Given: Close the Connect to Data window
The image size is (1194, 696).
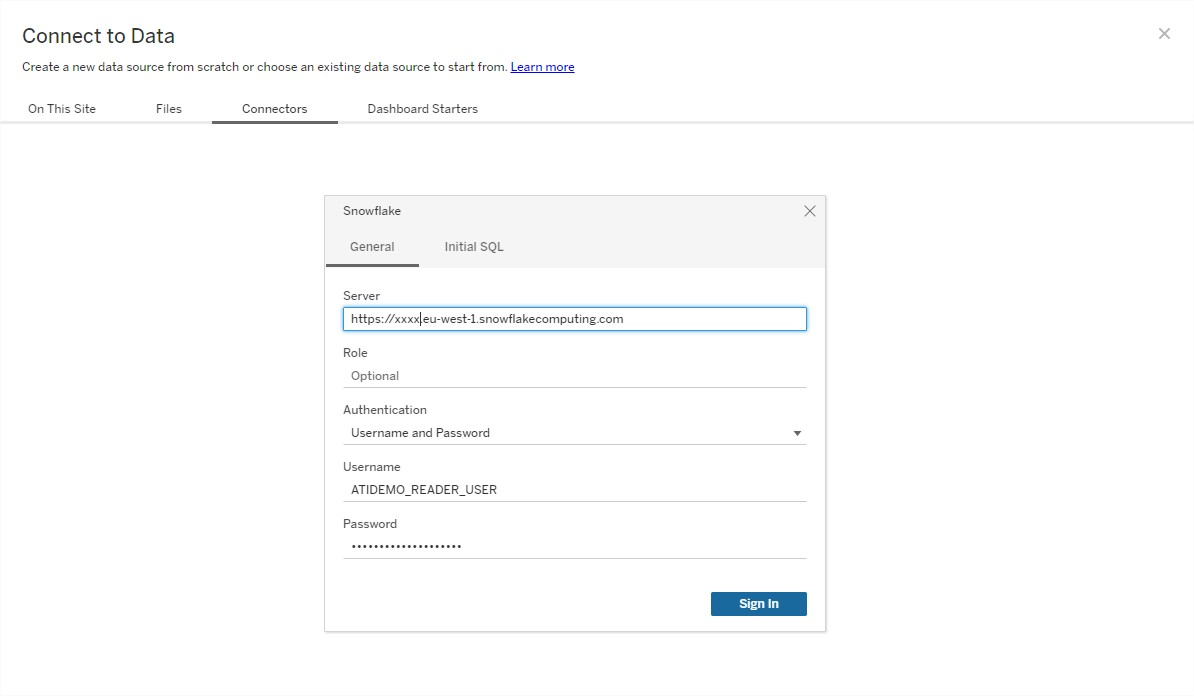Looking at the screenshot, I should coord(1164,34).
